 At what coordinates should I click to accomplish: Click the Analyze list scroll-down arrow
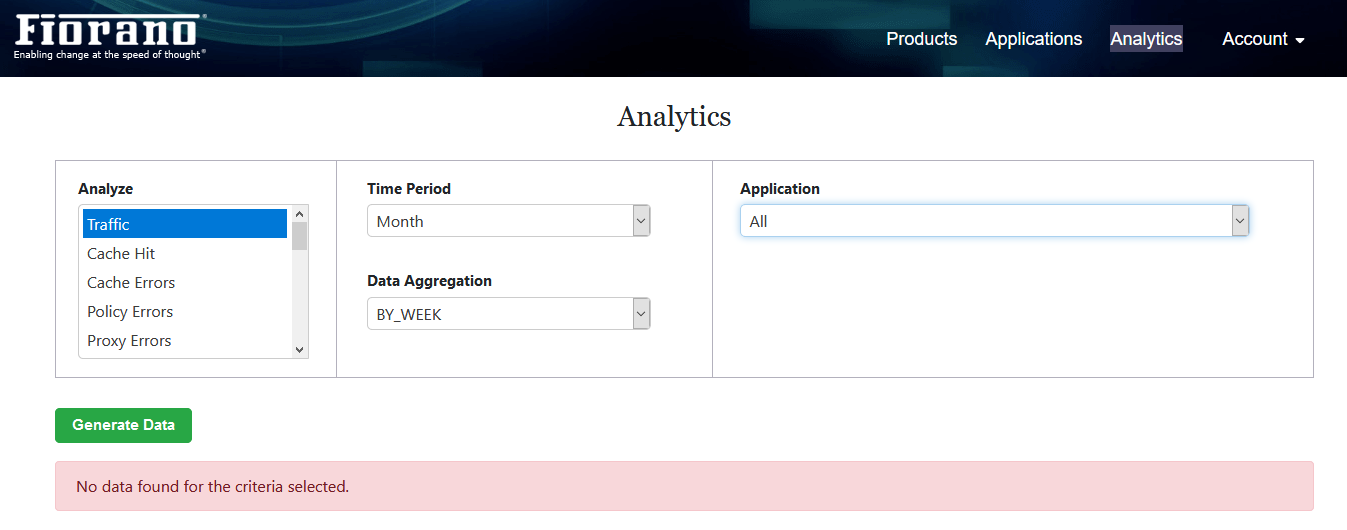tap(299, 349)
